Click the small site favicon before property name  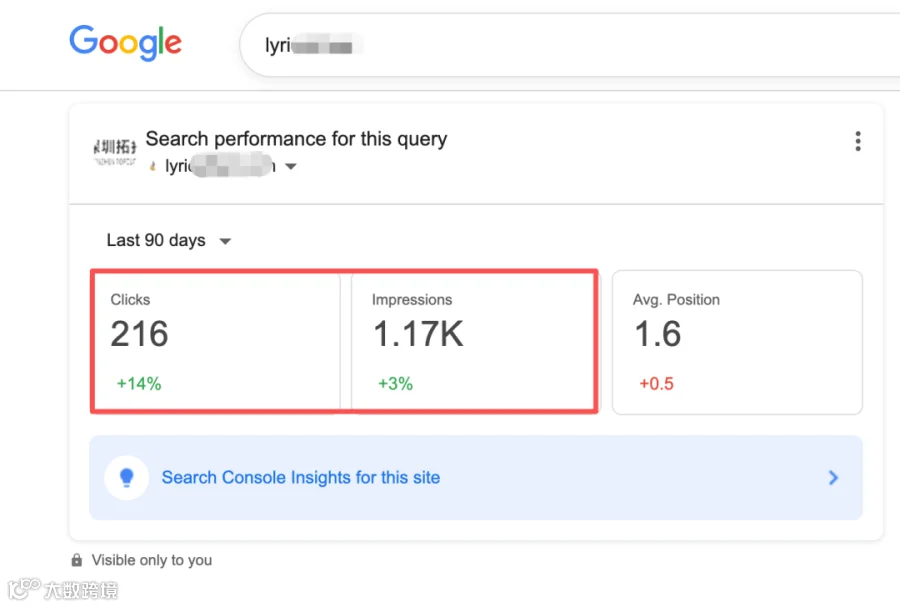click(153, 166)
